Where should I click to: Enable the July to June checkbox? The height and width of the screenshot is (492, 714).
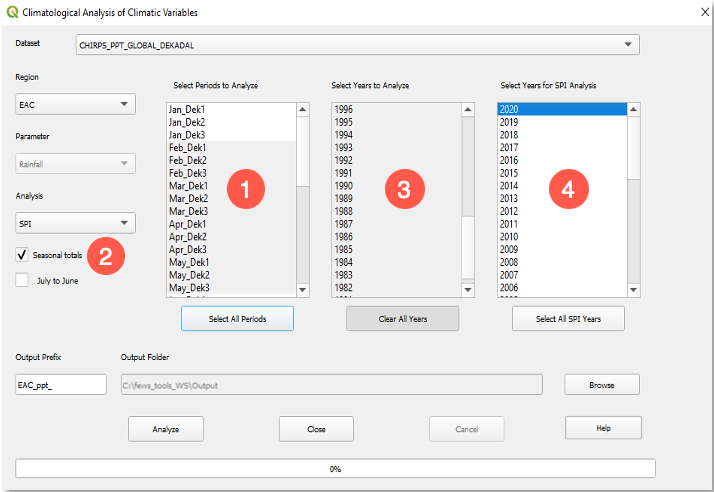coord(23,280)
